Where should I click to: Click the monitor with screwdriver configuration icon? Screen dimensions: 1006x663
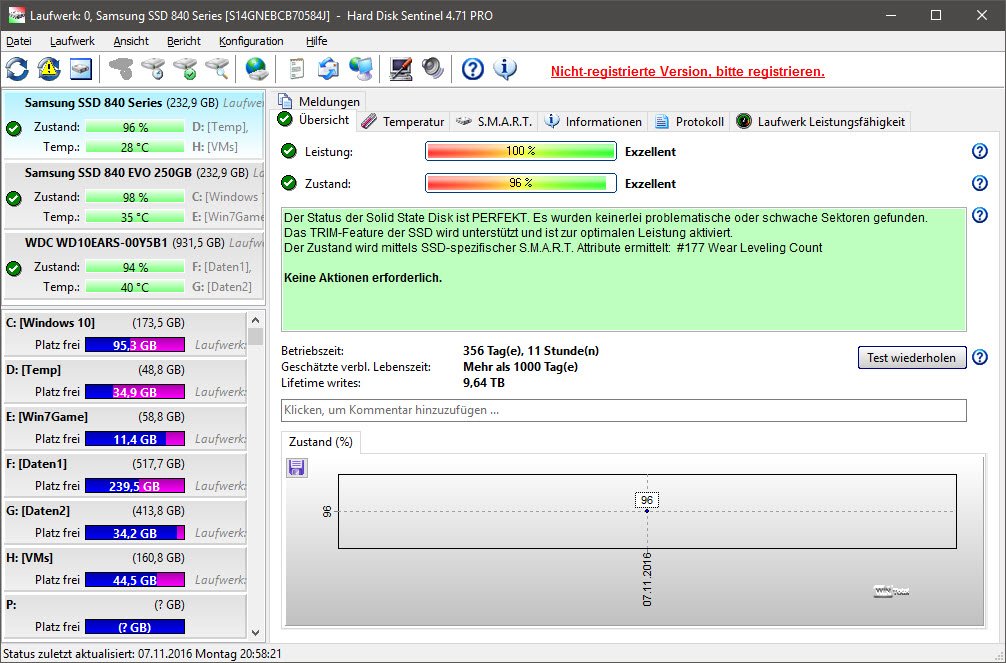coord(401,69)
